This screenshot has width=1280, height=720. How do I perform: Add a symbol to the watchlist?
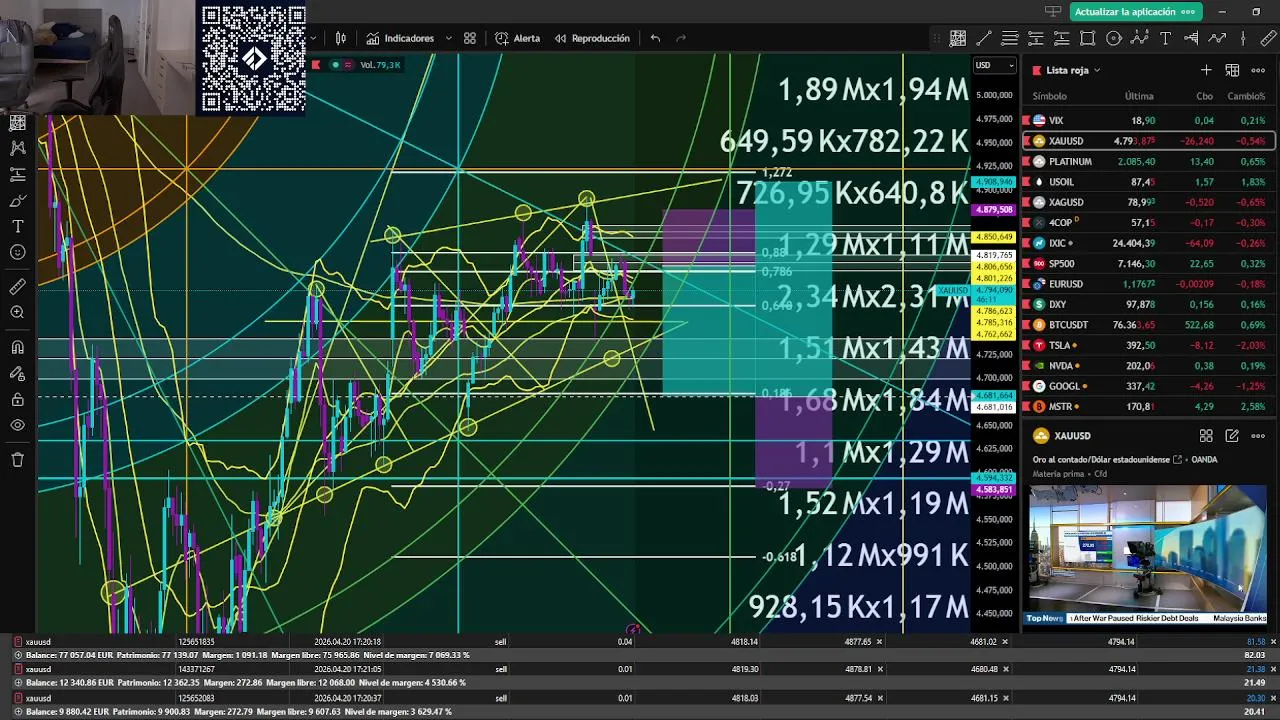click(x=1206, y=70)
